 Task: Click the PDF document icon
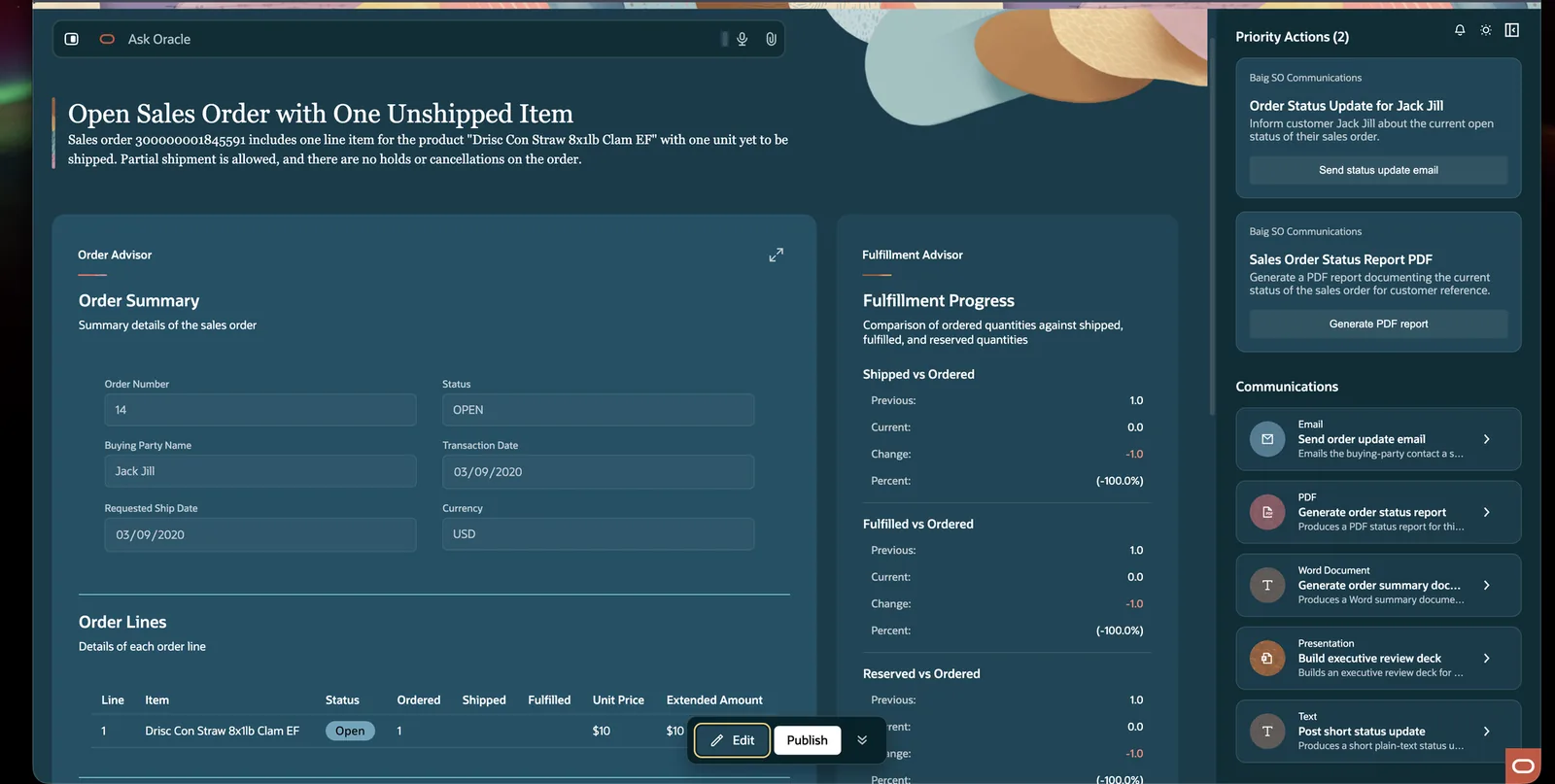click(1267, 512)
